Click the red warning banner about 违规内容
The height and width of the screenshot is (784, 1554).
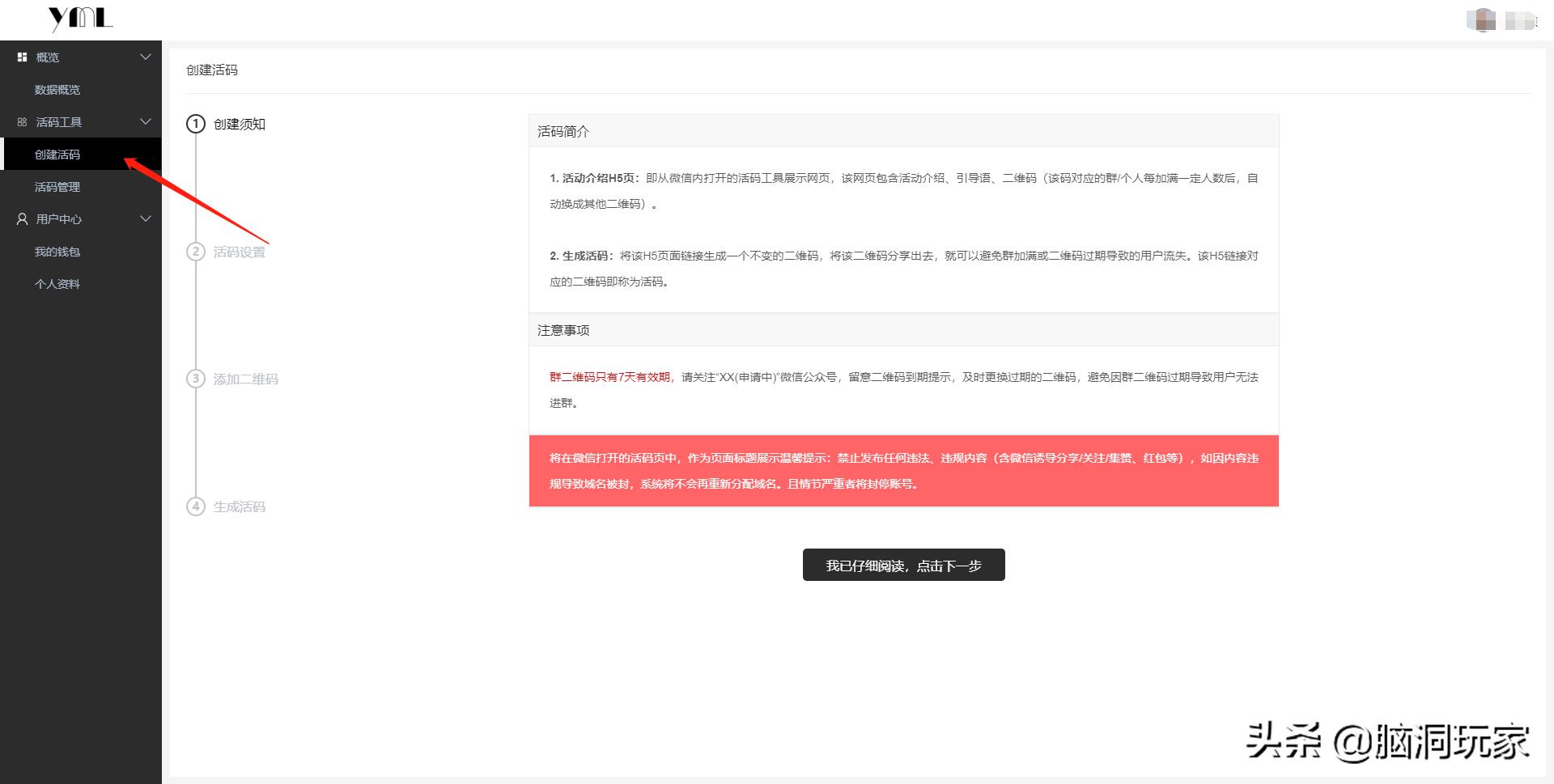(x=902, y=471)
